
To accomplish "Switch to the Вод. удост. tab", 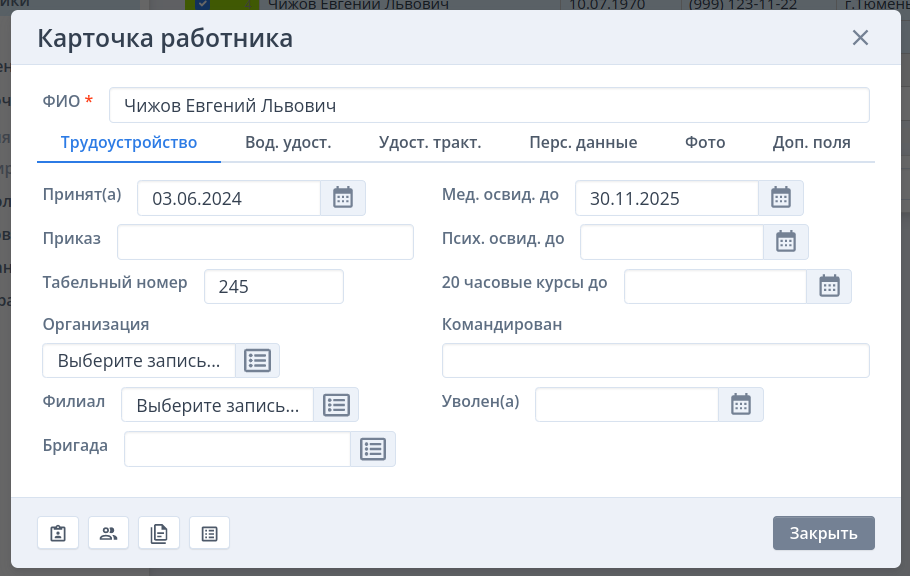I will click(288, 142).
